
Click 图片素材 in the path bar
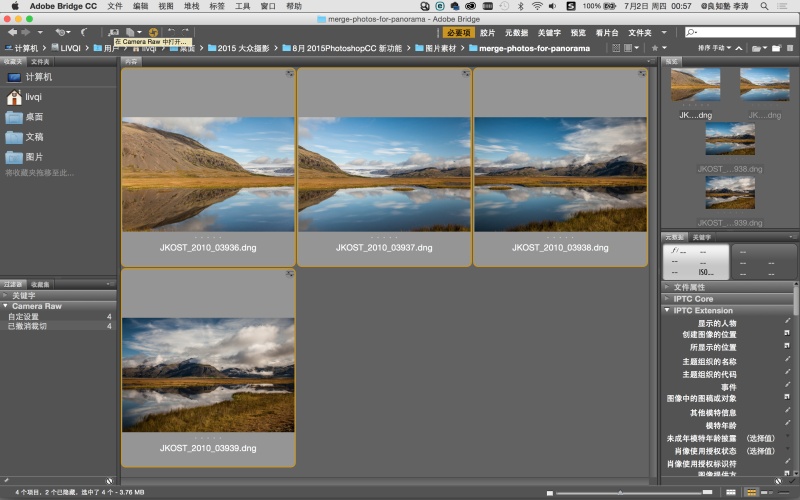(x=436, y=48)
